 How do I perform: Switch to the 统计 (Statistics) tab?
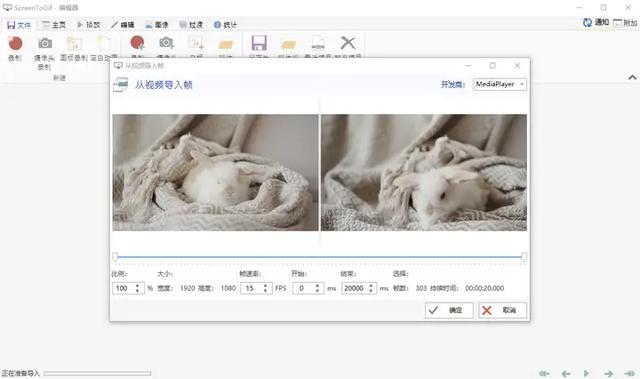pyautogui.click(x=225, y=25)
